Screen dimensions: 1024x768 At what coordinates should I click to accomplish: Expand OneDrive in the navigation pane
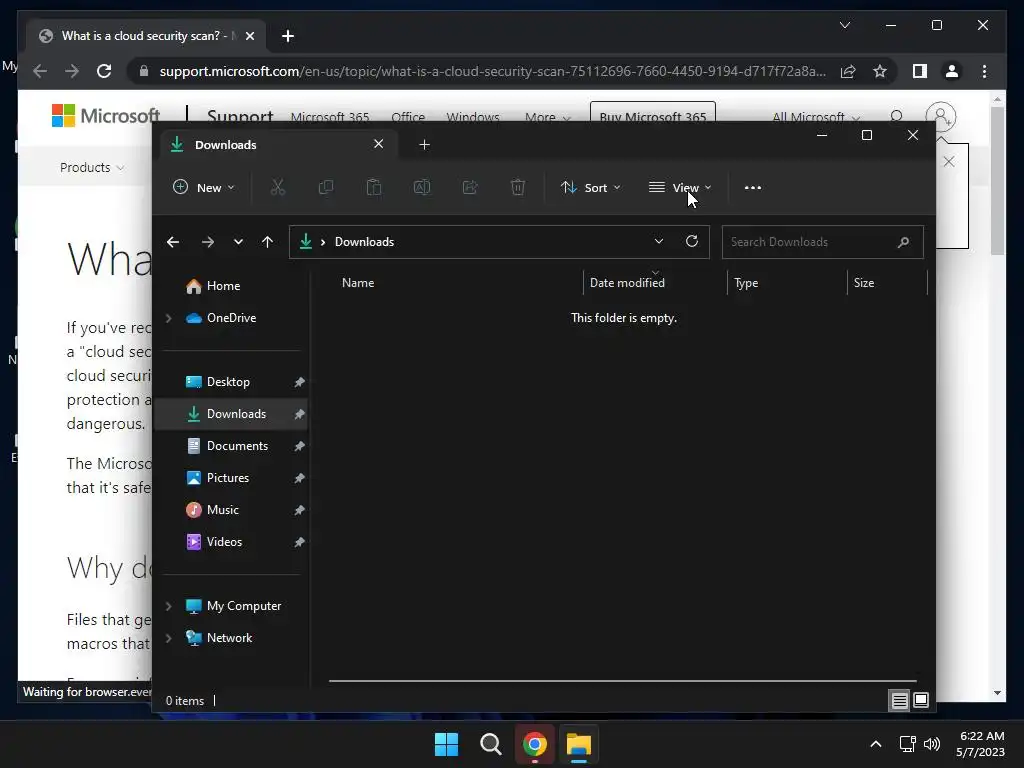coord(168,318)
